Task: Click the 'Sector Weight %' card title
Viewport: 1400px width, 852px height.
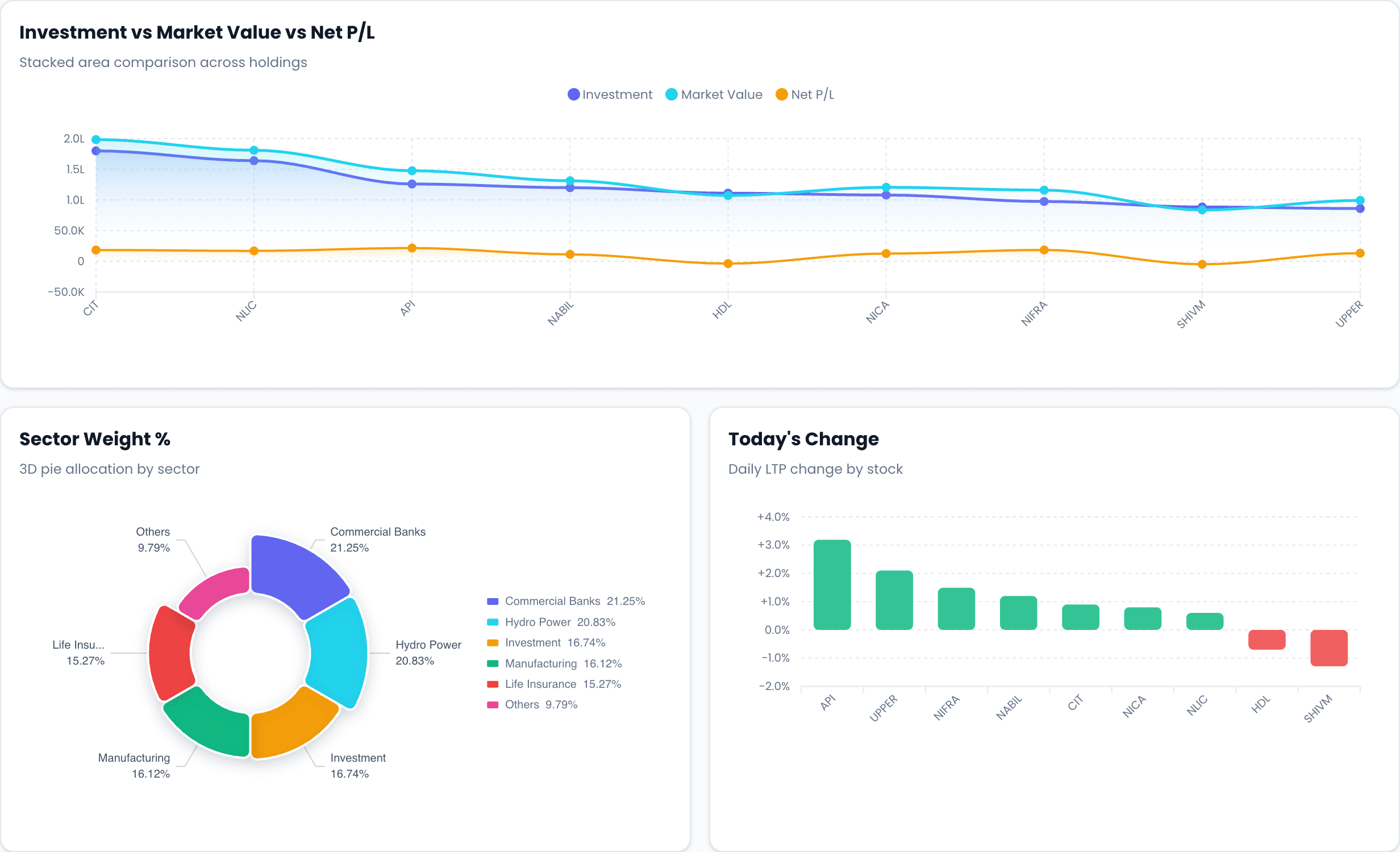Action: (95, 439)
